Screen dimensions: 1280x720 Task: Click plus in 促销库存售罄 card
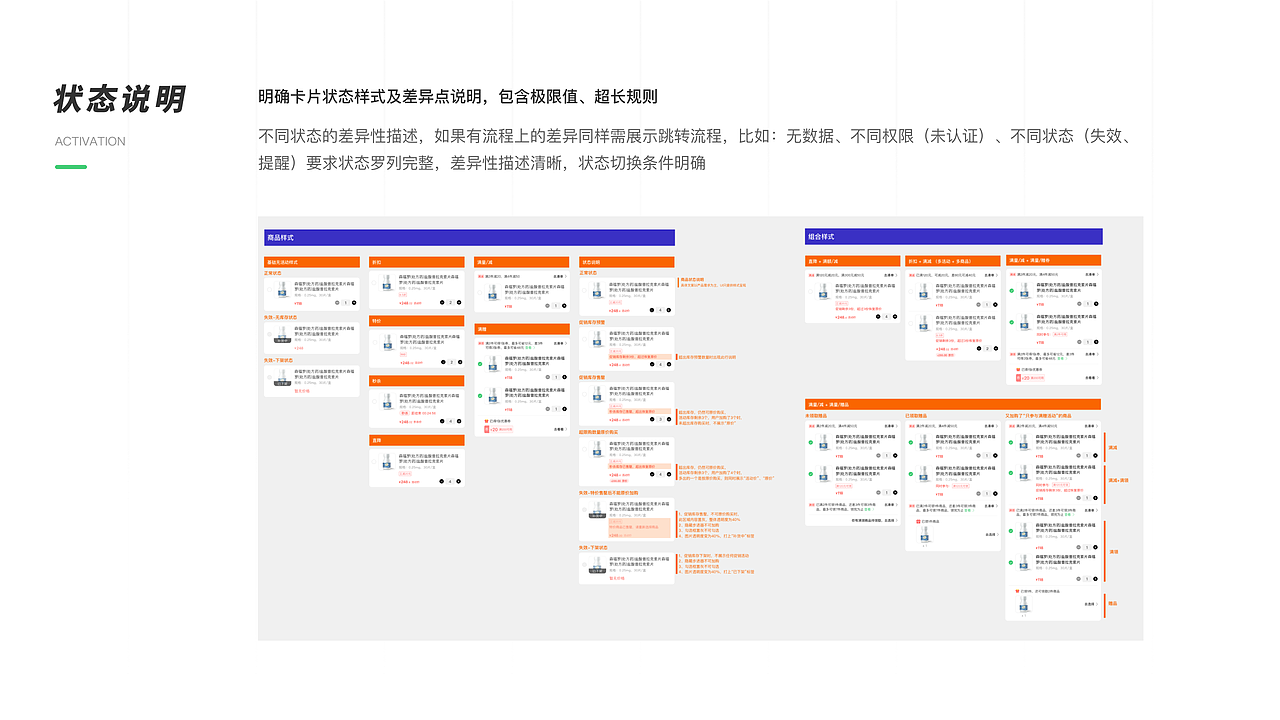(x=669, y=419)
